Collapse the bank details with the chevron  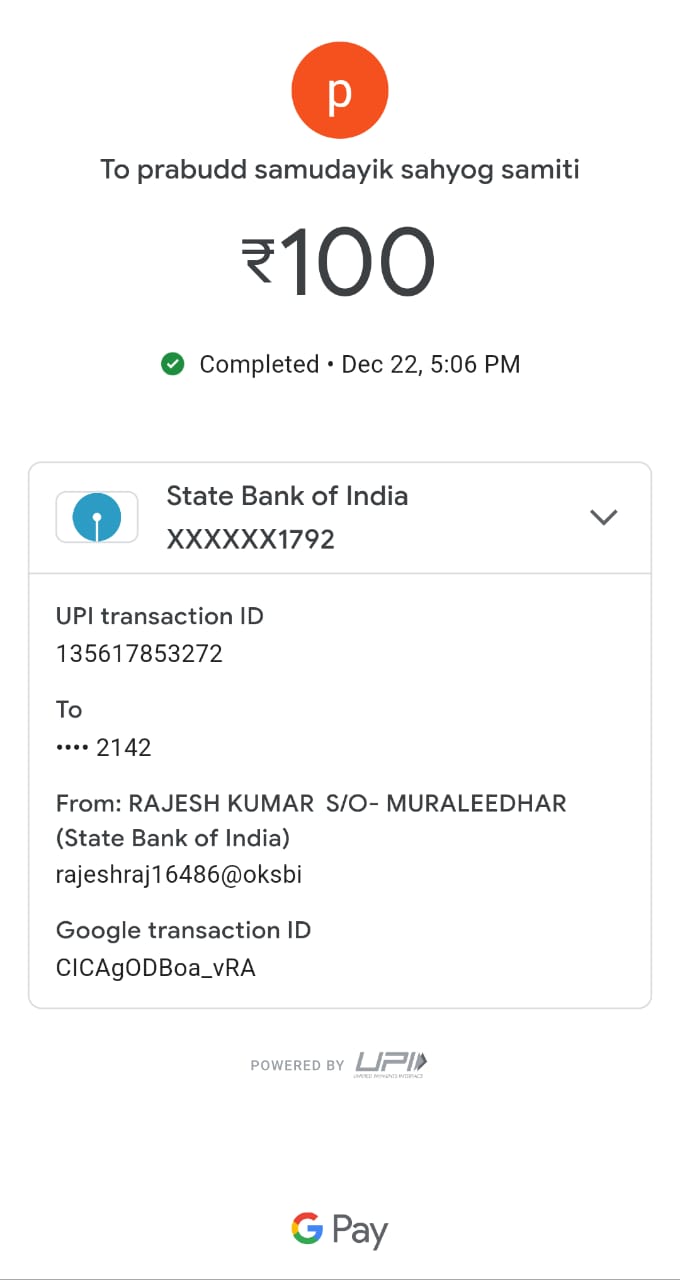(x=604, y=517)
